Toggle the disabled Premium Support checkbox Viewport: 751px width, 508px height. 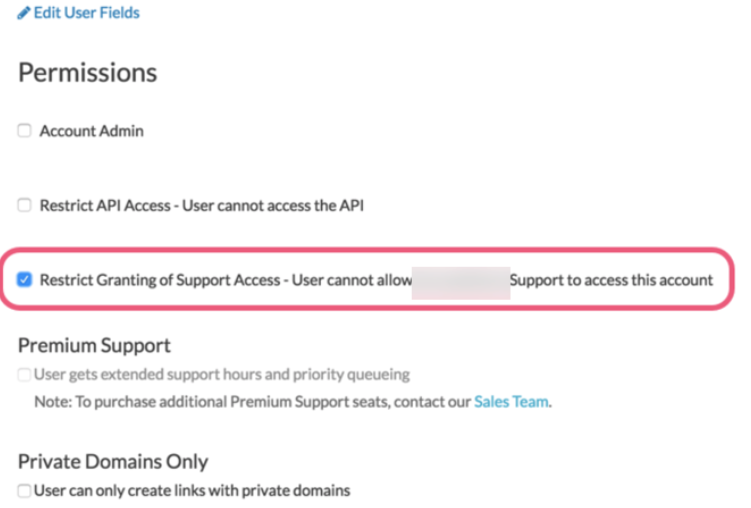(x=24, y=374)
